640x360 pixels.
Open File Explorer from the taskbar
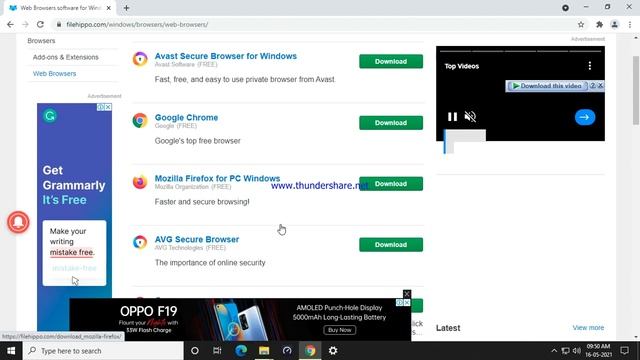(264, 351)
